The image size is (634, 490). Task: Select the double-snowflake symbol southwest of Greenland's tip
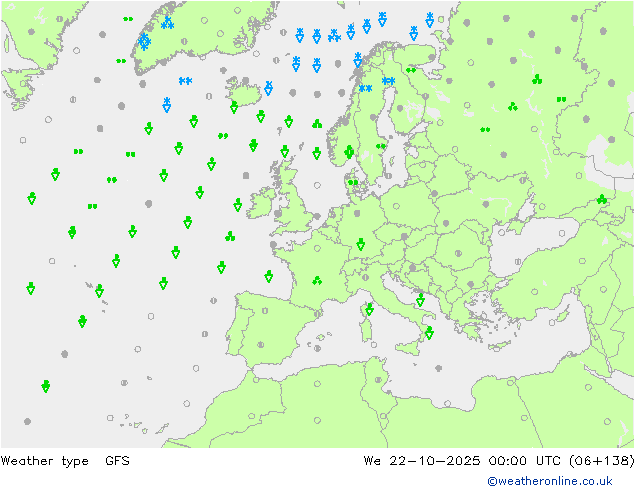pyautogui.click(x=186, y=81)
